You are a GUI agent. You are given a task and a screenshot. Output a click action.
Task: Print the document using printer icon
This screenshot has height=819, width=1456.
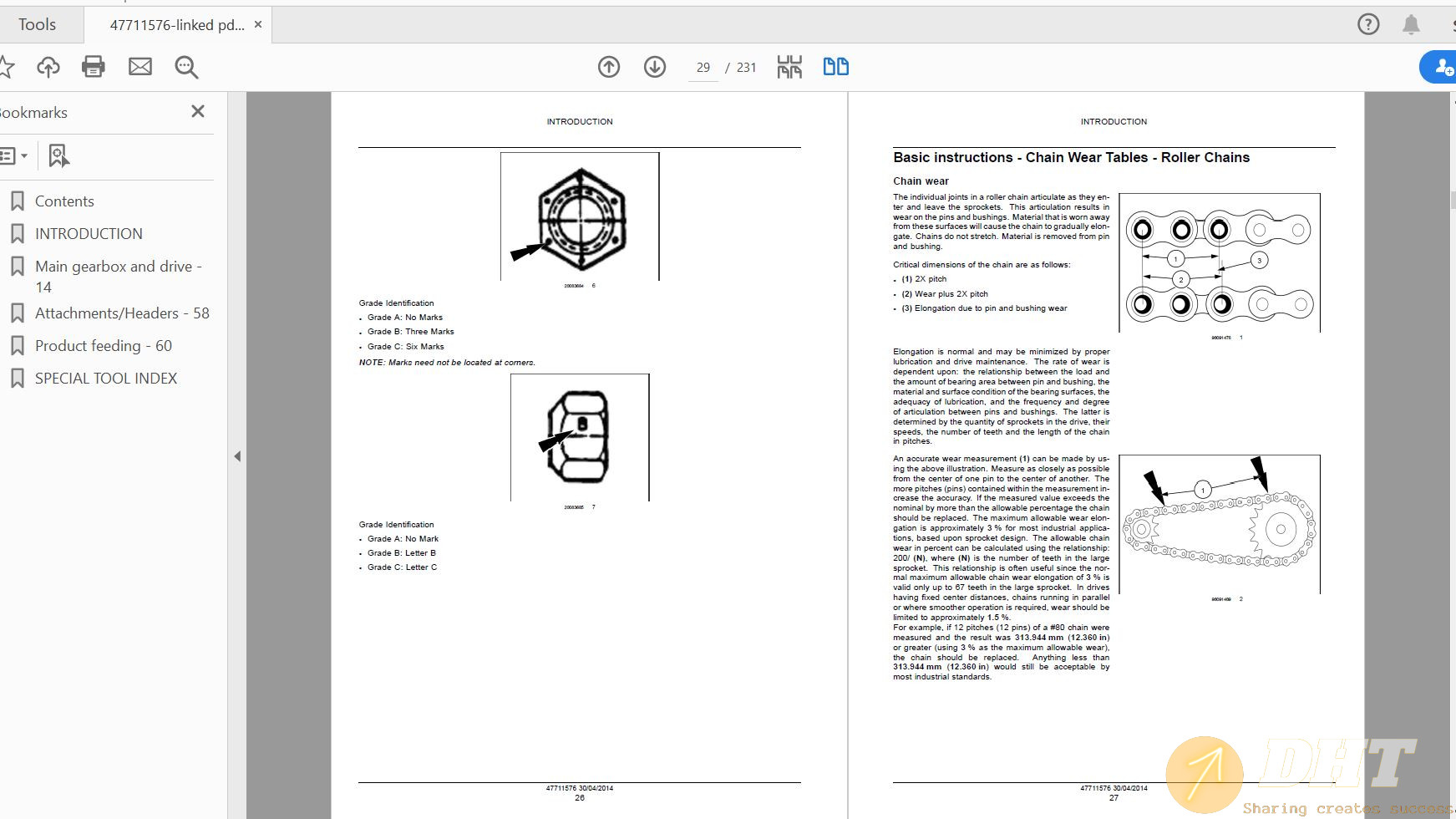[94, 67]
